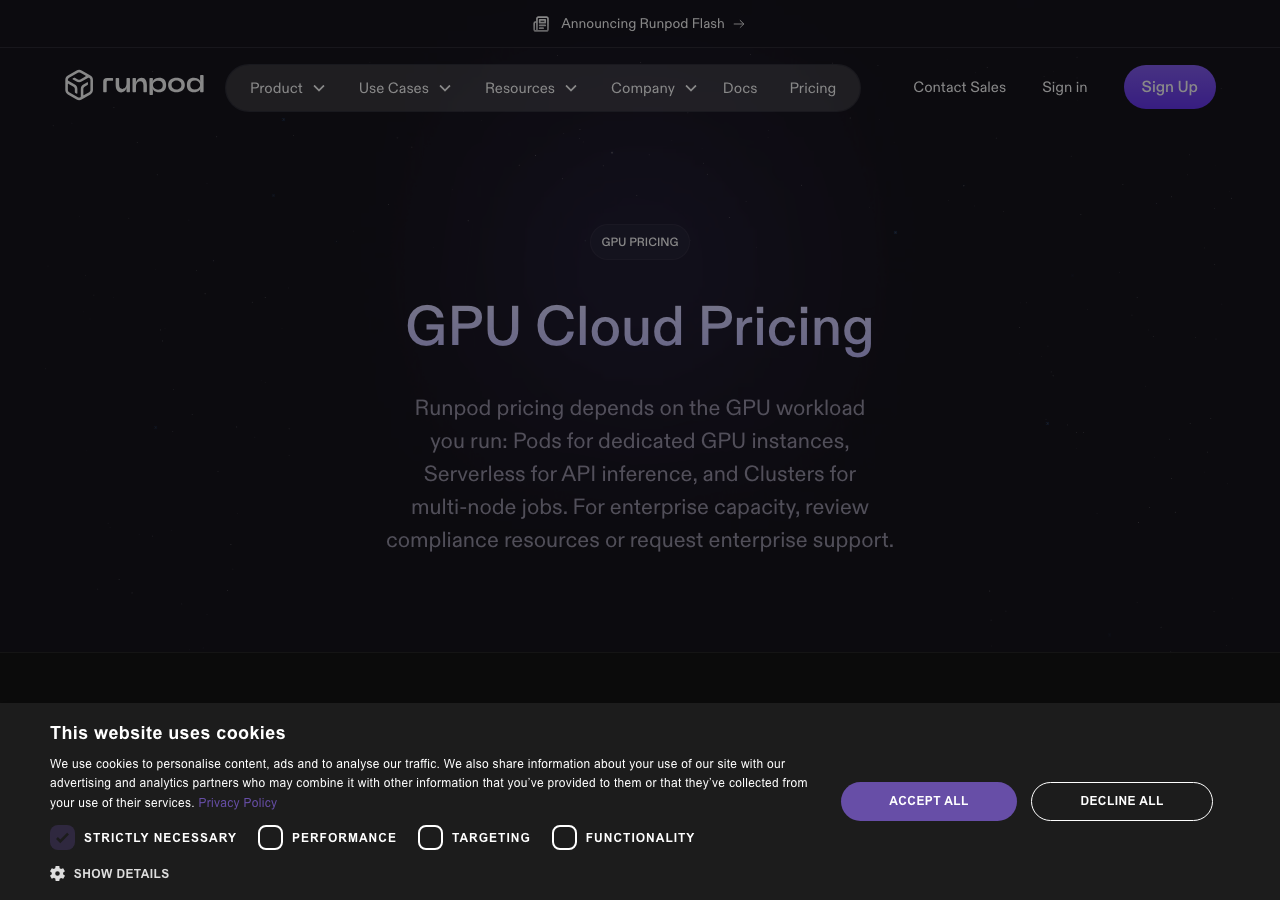Screen dimensions: 1280x900
Task: Open the Use Cases nav menu
Action: tap(405, 88)
